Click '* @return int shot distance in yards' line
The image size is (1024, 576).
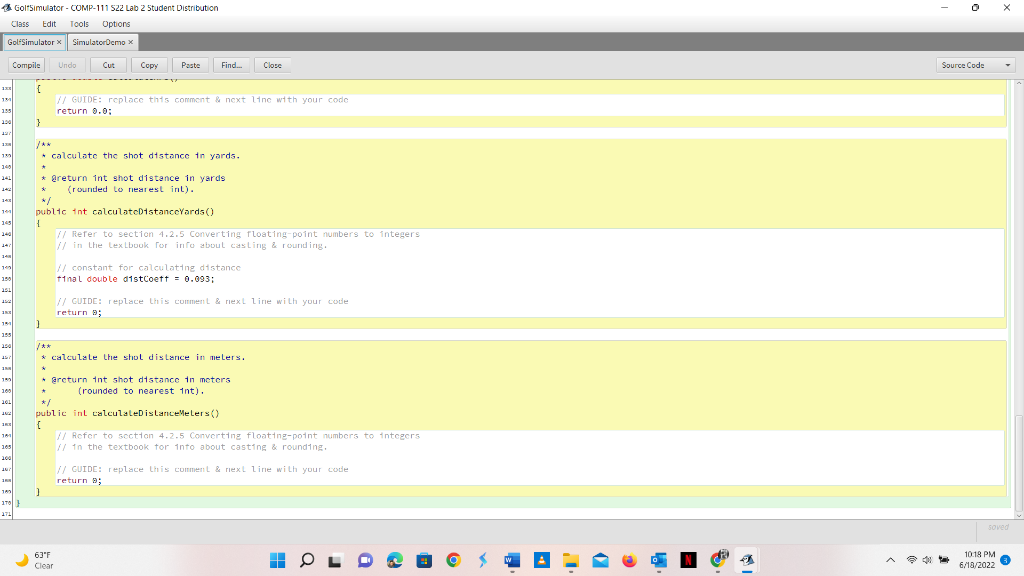click(133, 178)
